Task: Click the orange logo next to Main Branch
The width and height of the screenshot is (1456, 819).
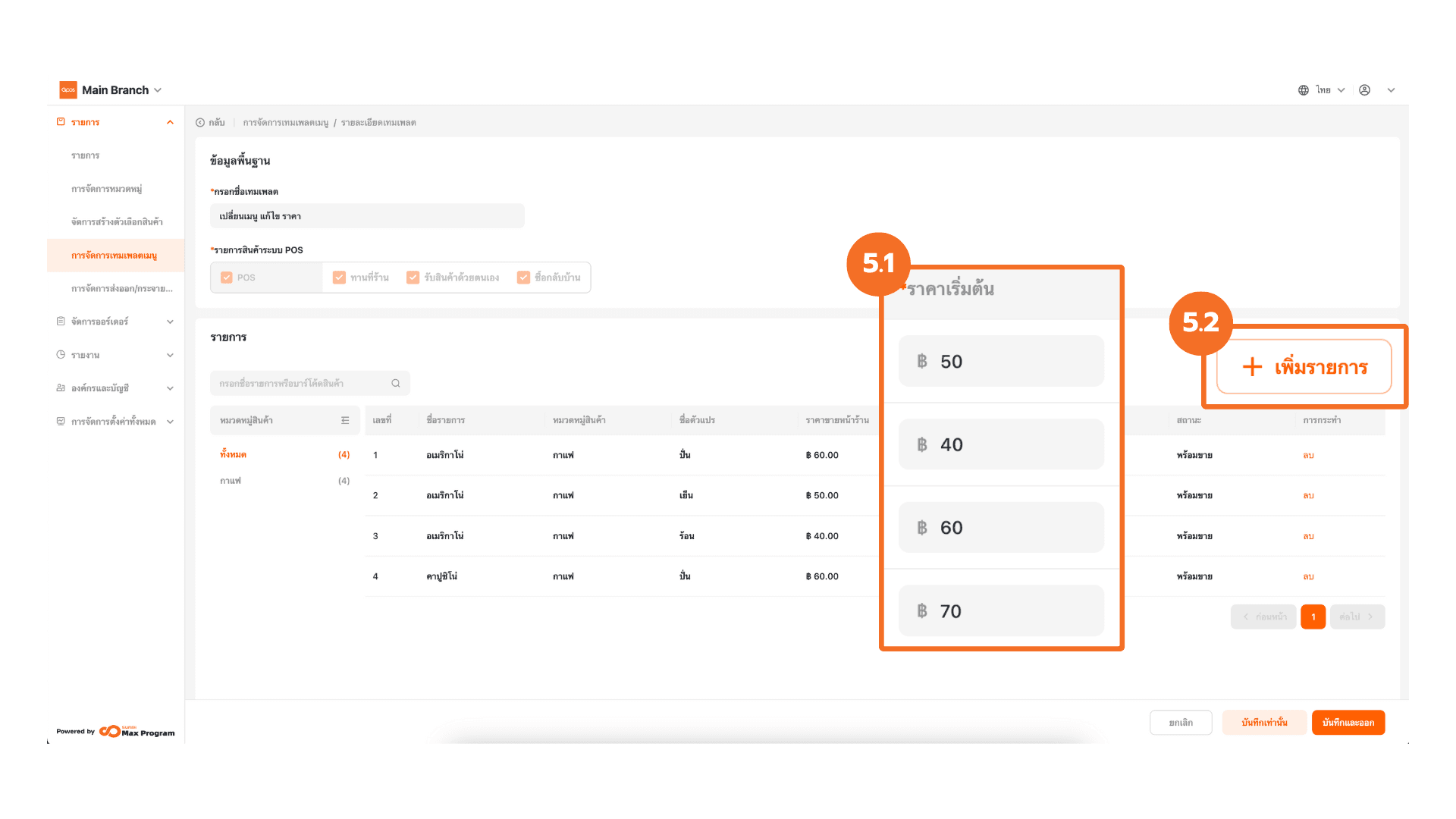Action: pos(68,90)
